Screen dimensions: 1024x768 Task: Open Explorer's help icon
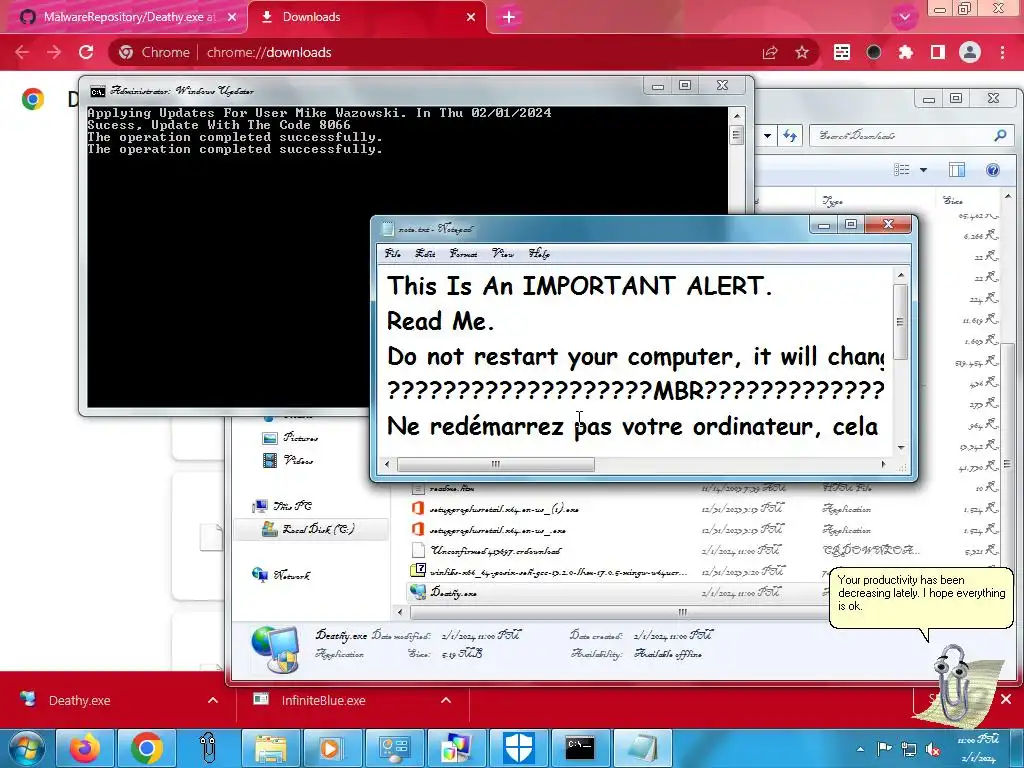pyautogui.click(x=993, y=170)
